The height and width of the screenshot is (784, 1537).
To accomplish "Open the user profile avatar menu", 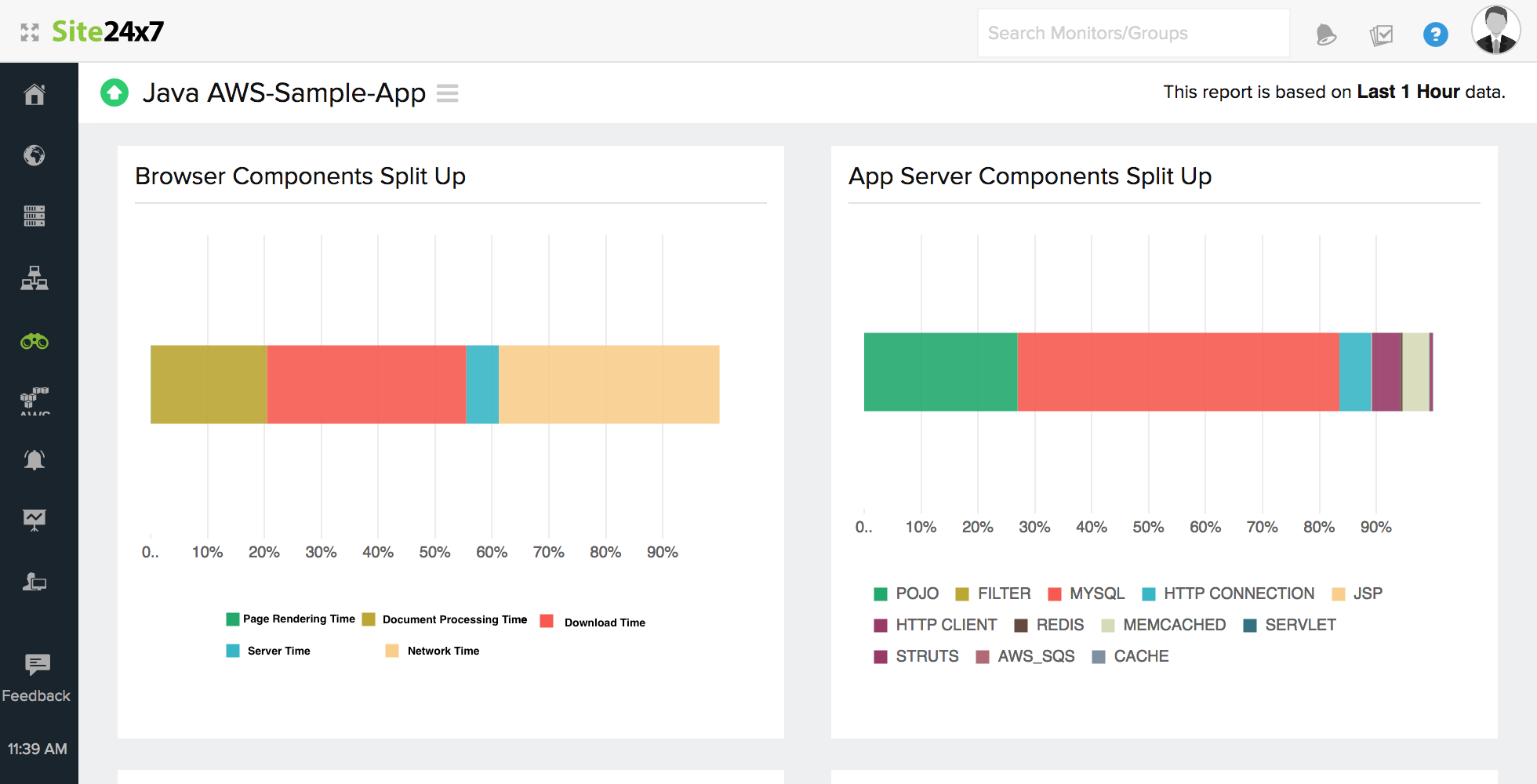I will click(x=1495, y=31).
